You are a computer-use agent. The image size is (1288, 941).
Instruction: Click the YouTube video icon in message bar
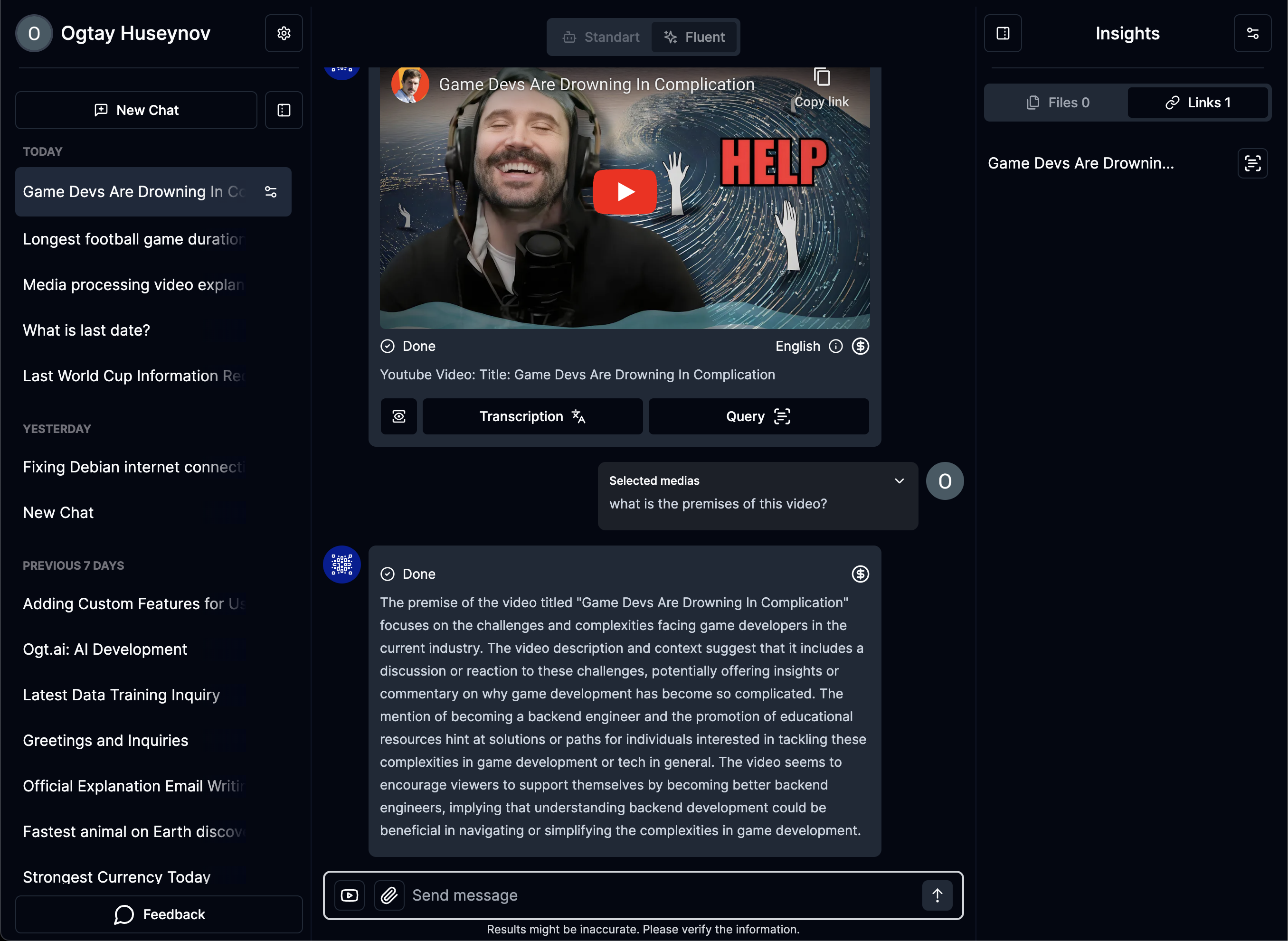tap(349, 895)
